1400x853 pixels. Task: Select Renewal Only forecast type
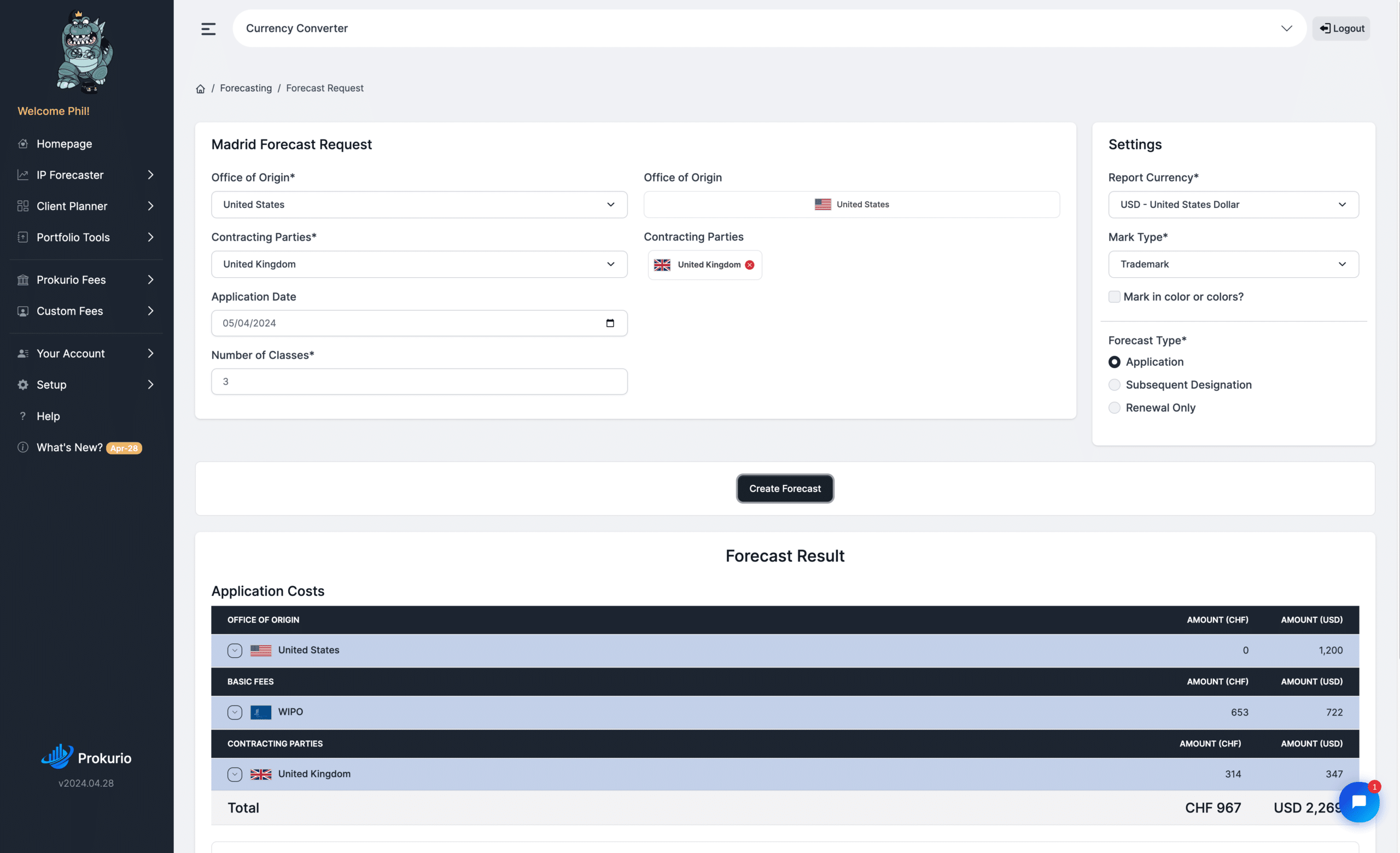1114,408
